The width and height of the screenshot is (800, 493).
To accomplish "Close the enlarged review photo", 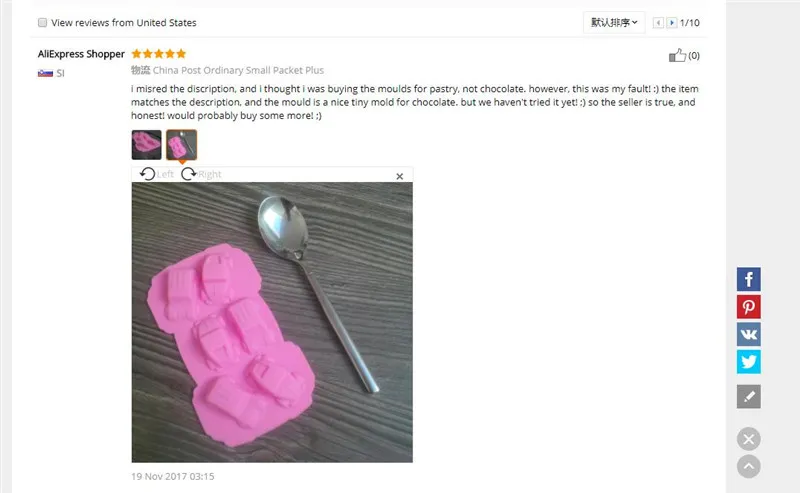I will [x=399, y=176].
